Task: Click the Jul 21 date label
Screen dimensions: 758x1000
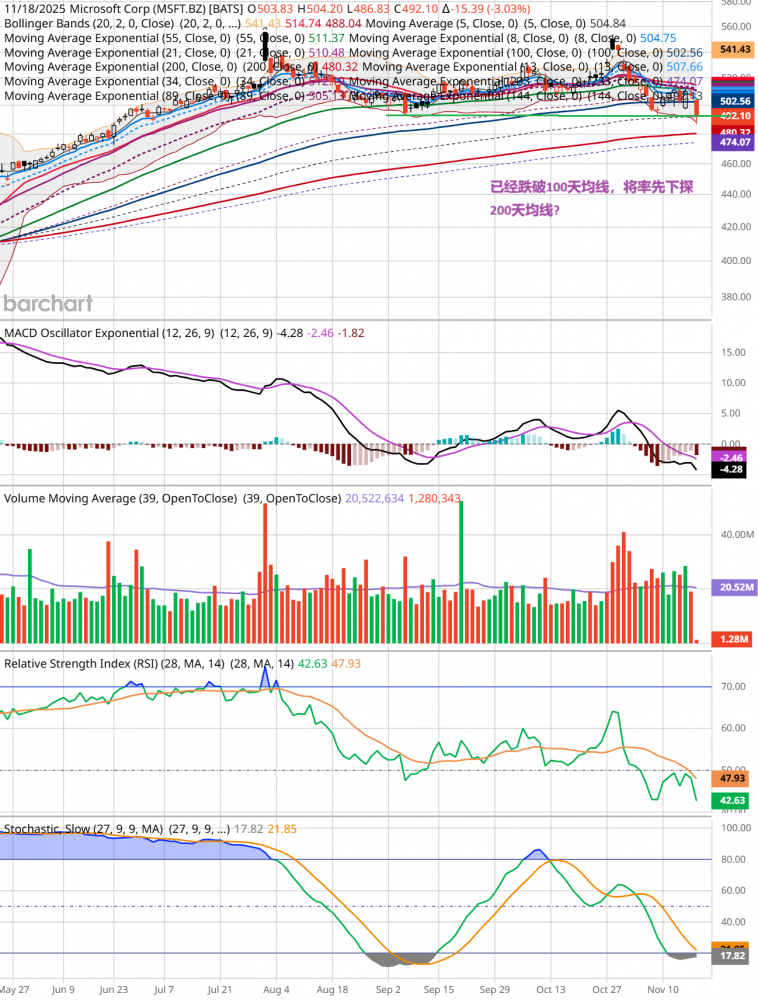Action: (x=220, y=990)
